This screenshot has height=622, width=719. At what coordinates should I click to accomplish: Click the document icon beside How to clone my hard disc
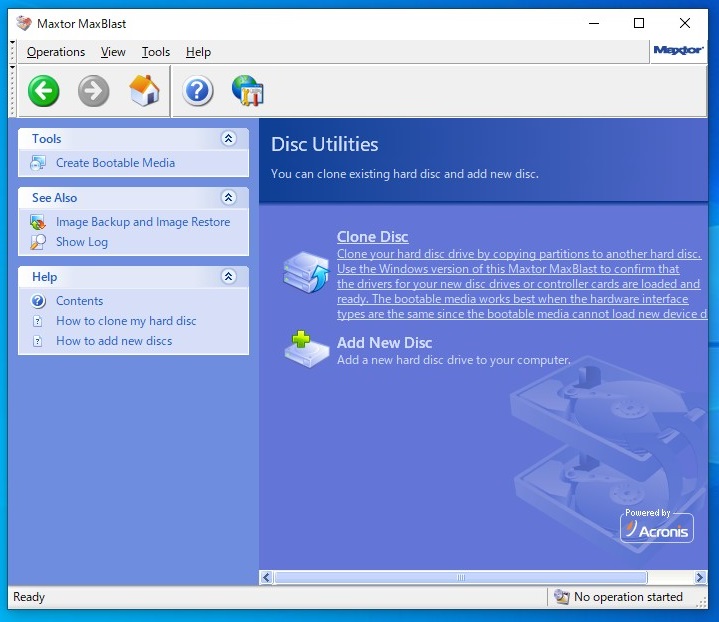pos(38,321)
